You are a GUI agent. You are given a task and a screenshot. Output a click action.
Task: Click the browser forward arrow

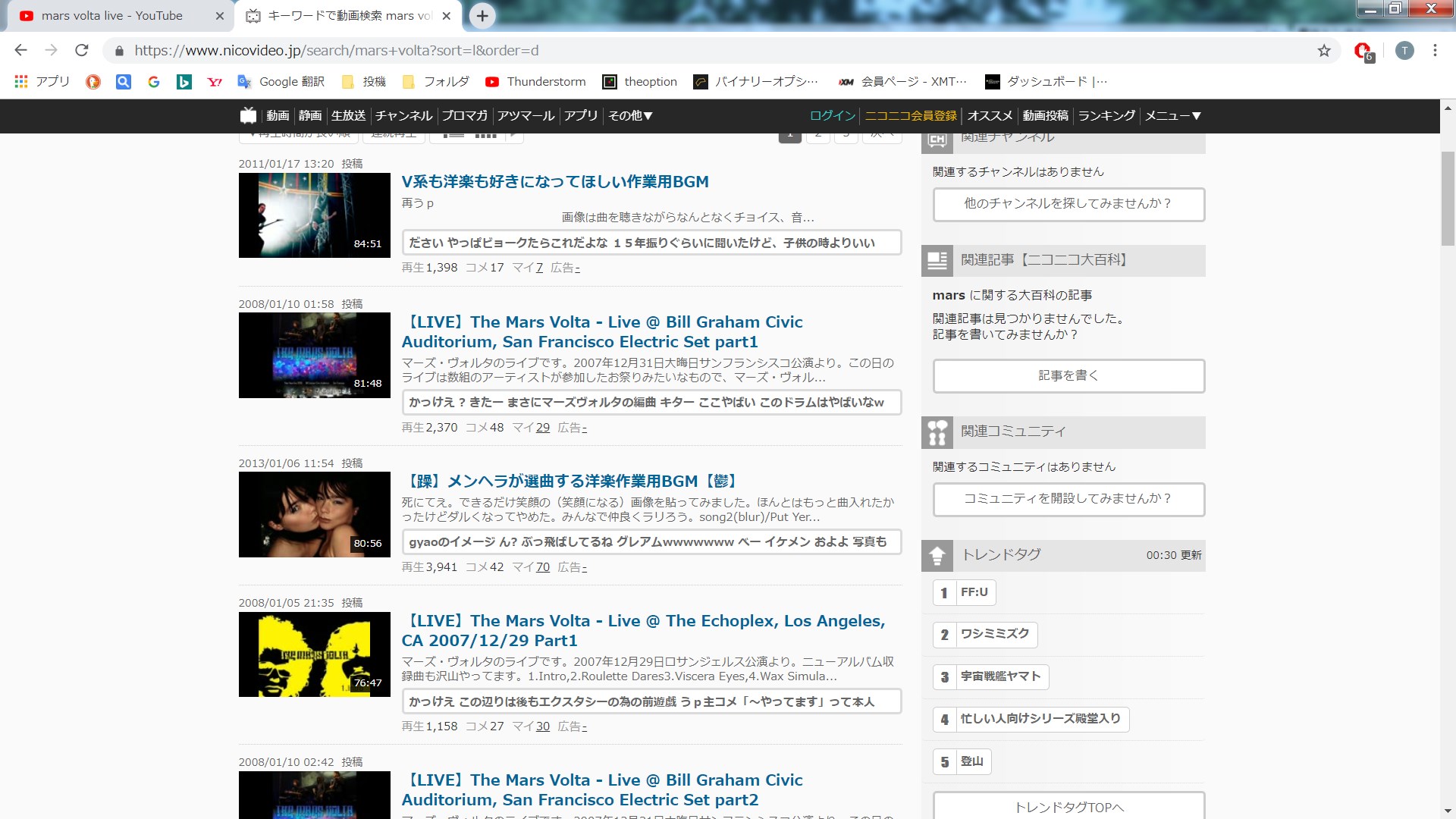click(51, 50)
